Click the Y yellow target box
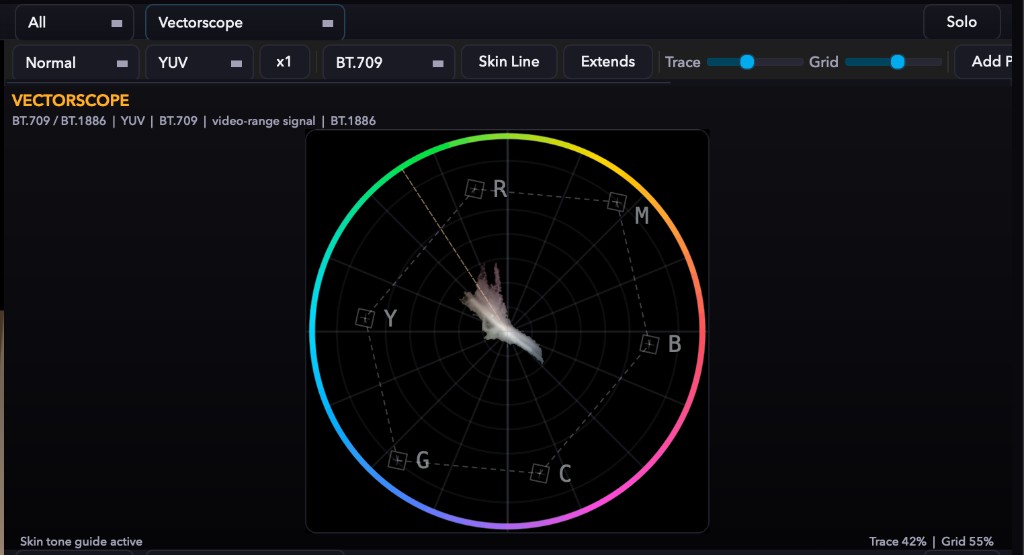The height and width of the screenshot is (555, 1024). [364, 318]
